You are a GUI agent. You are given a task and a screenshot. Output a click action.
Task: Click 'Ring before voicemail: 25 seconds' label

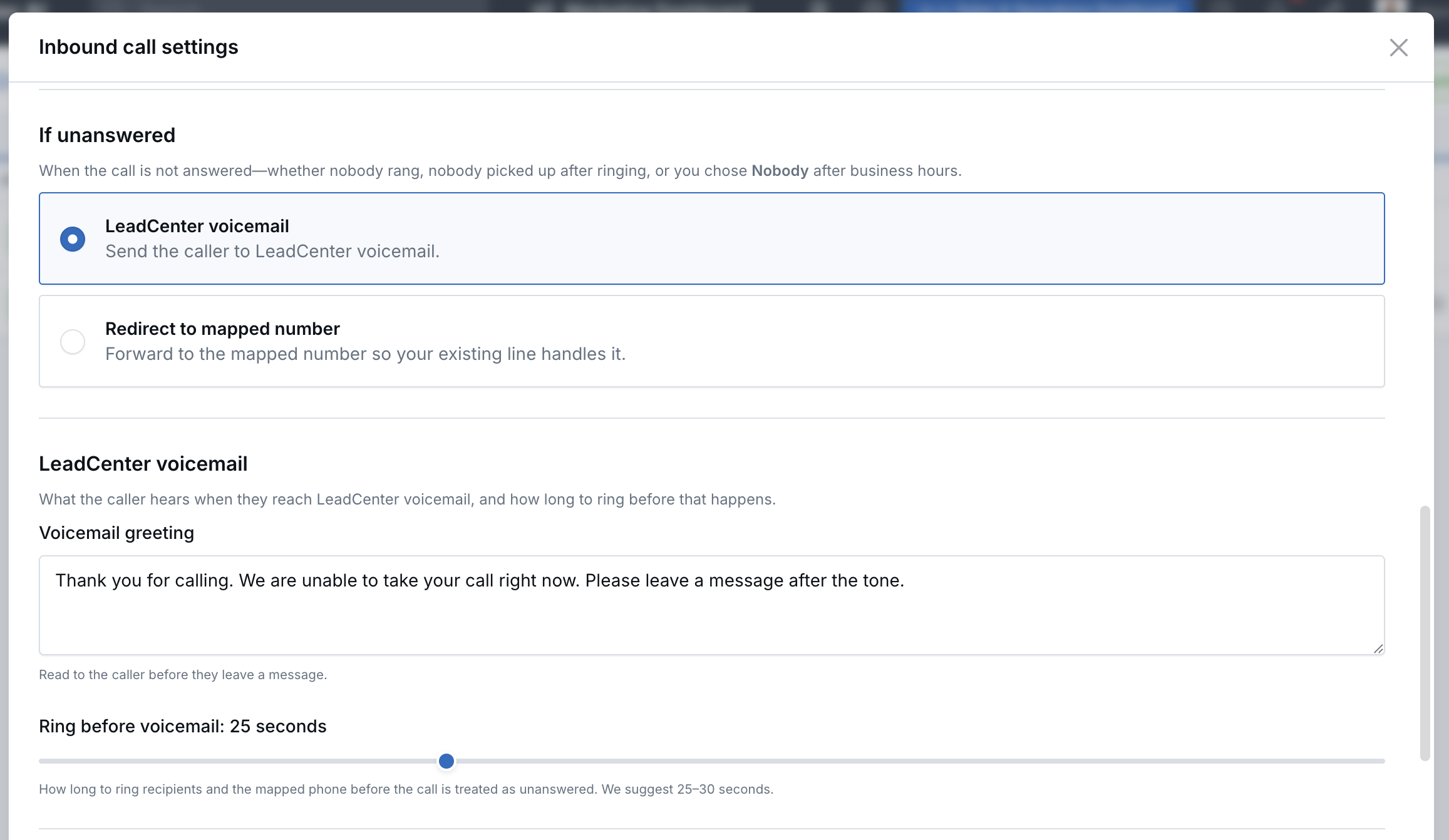point(183,726)
